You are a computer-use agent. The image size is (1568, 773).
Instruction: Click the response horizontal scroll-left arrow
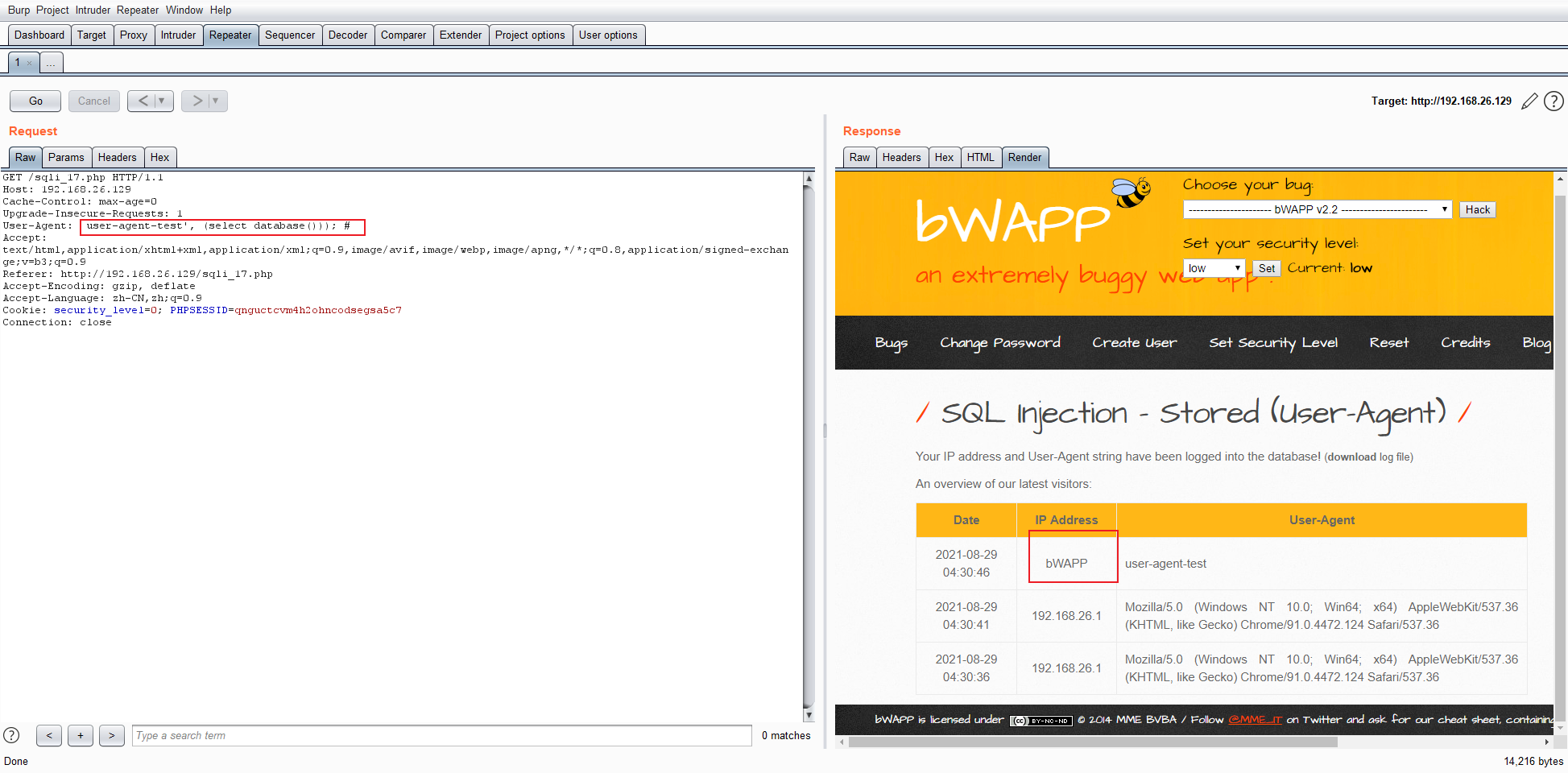(x=842, y=742)
